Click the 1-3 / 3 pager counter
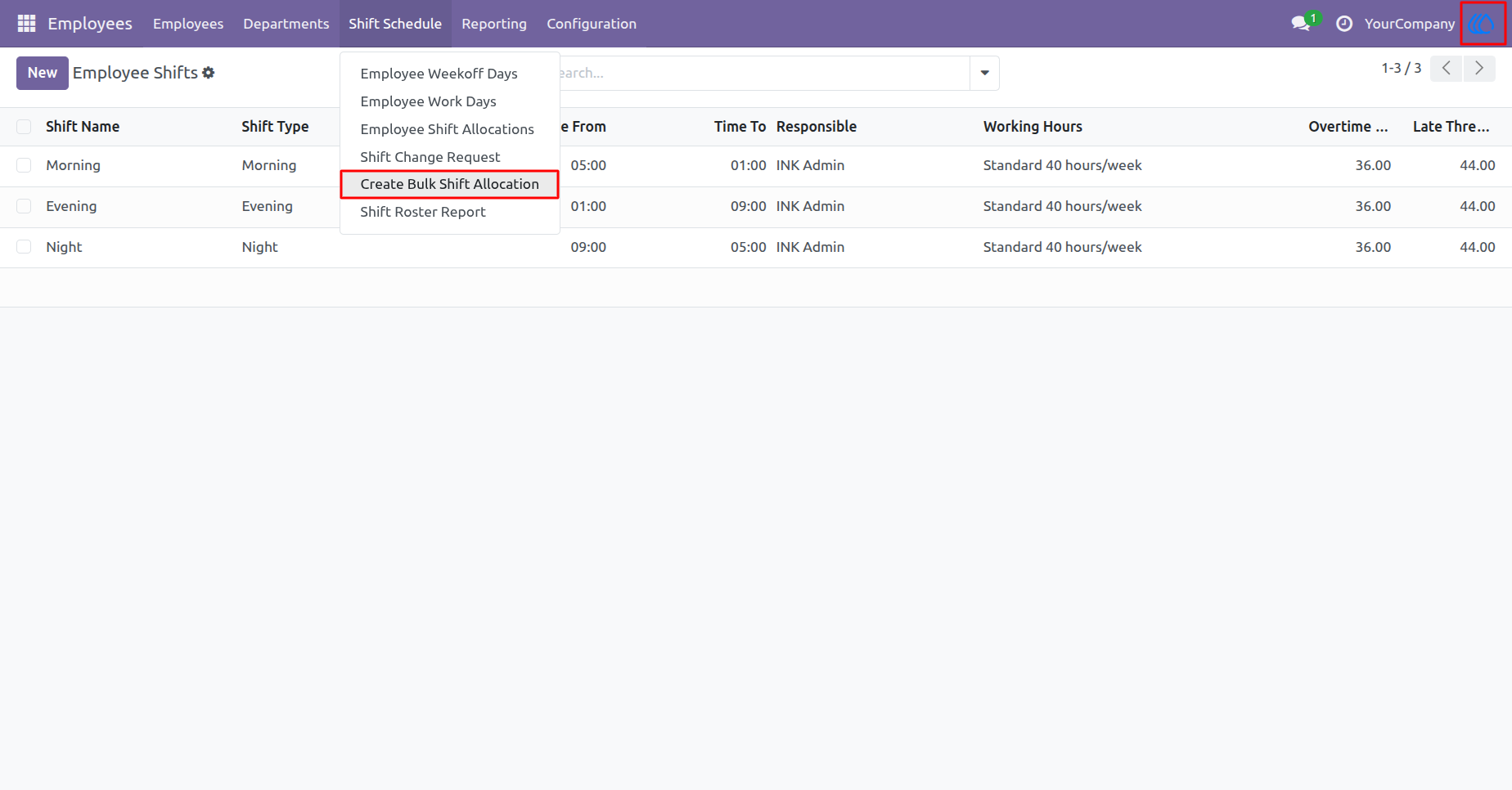 [1402, 69]
